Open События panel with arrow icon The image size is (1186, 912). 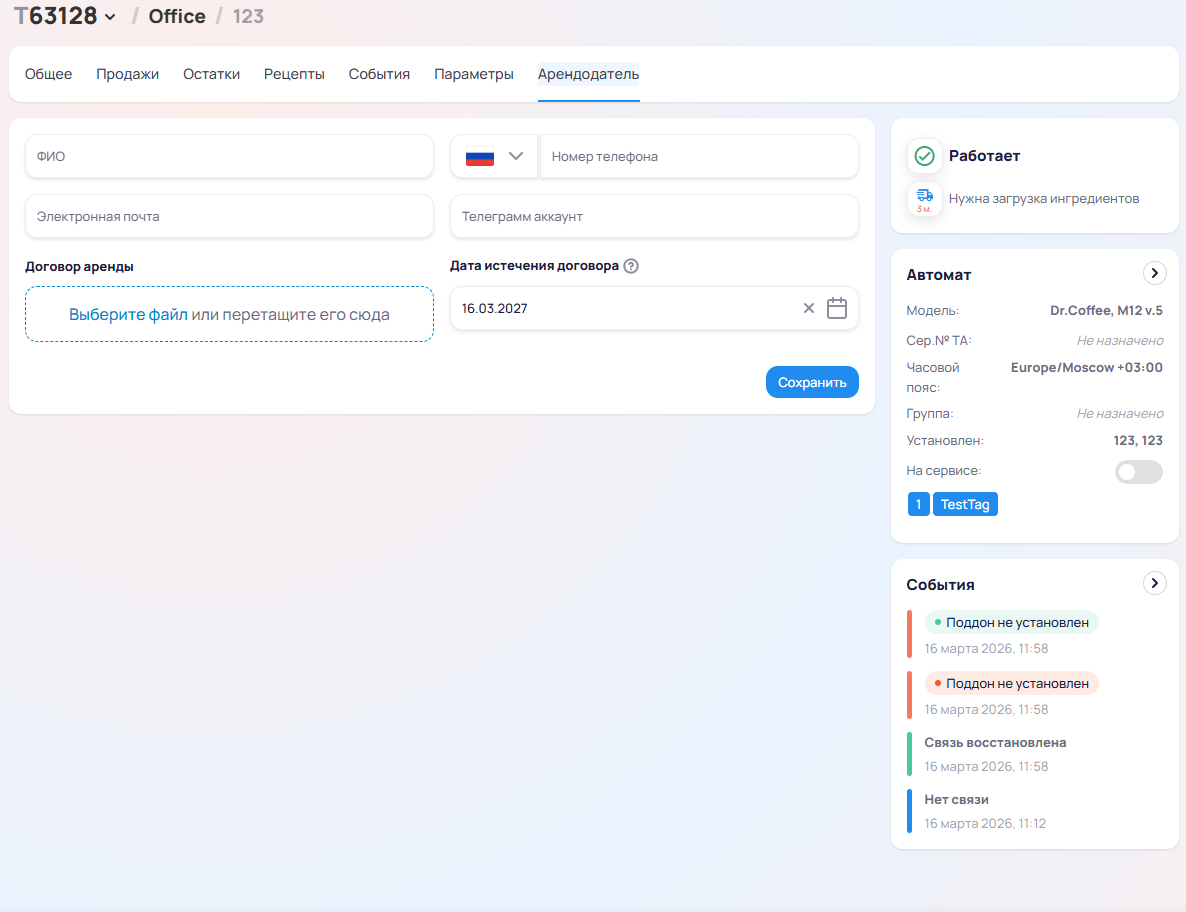pos(1154,583)
